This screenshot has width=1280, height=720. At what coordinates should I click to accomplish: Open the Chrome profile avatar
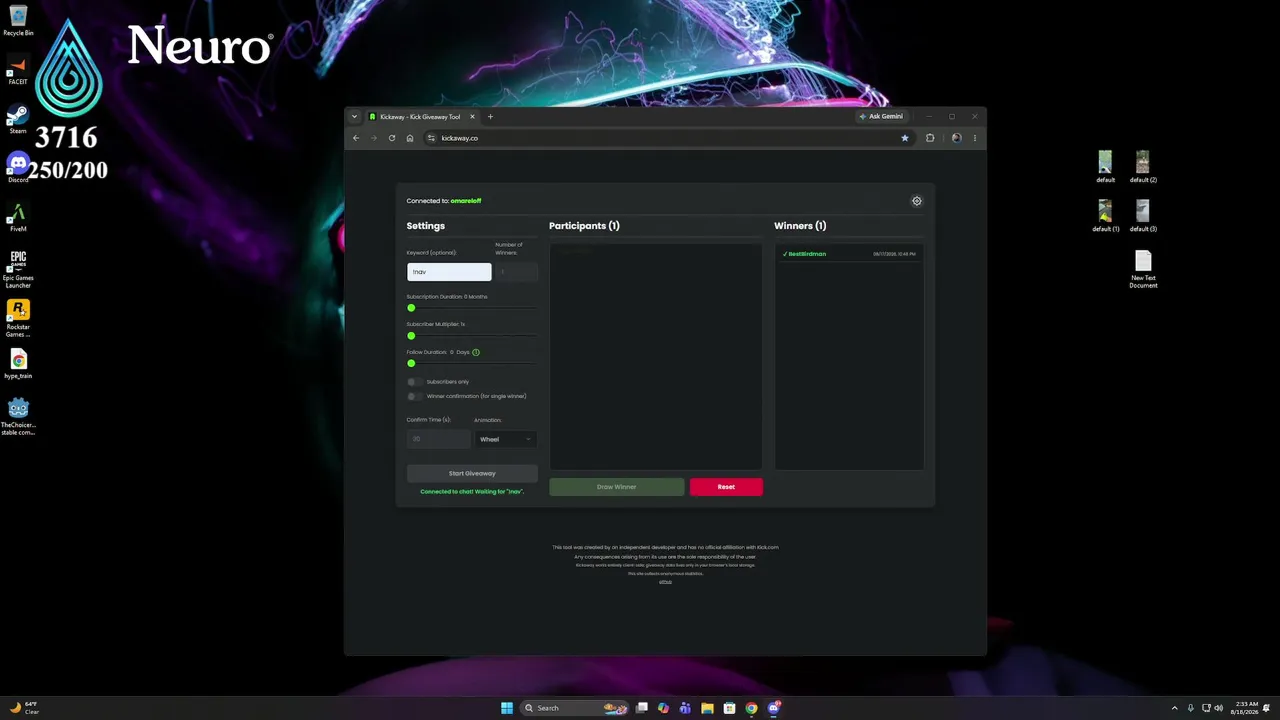957,138
